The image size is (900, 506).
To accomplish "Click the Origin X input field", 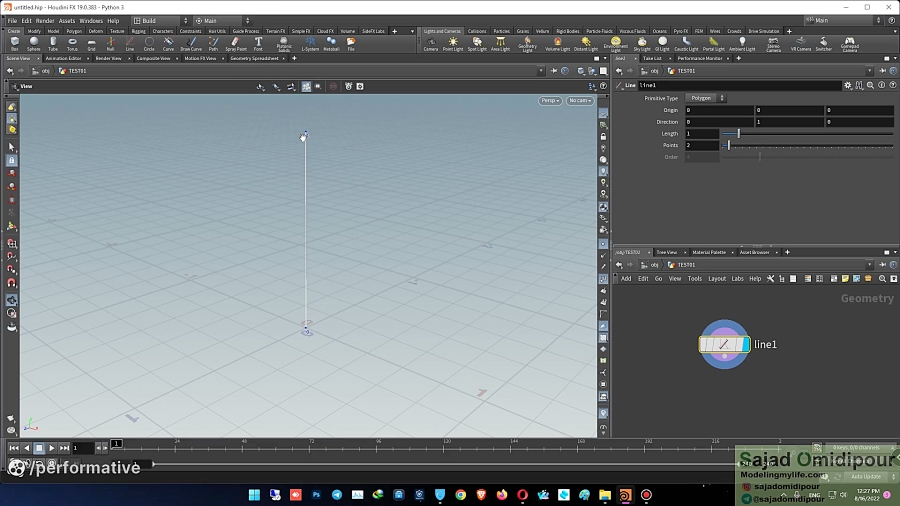I will [718, 110].
